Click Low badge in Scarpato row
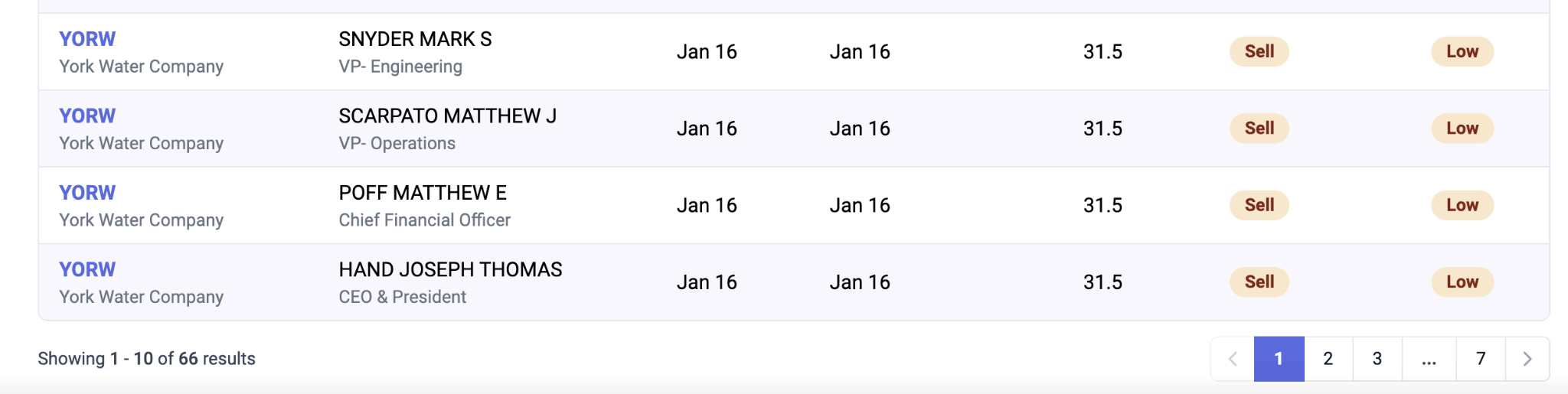This screenshot has width=1568, height=394. 1462,129
